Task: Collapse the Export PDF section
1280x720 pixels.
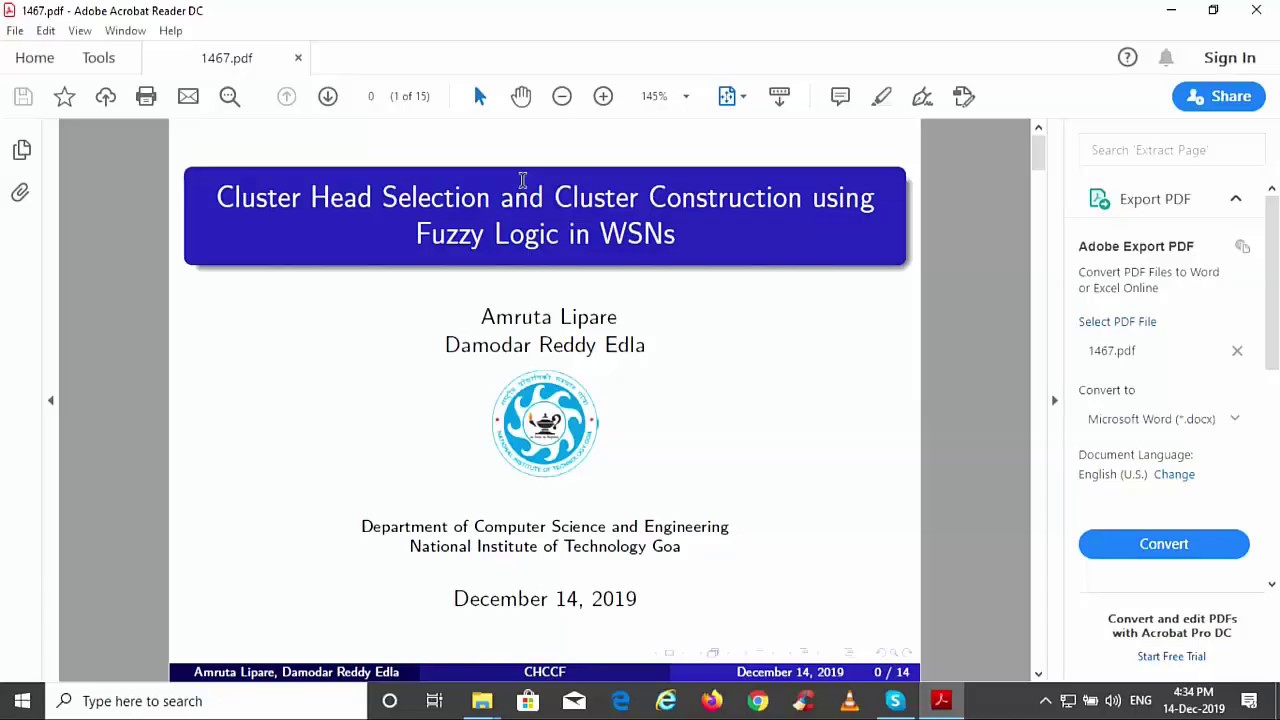Action: [1236, 199]
